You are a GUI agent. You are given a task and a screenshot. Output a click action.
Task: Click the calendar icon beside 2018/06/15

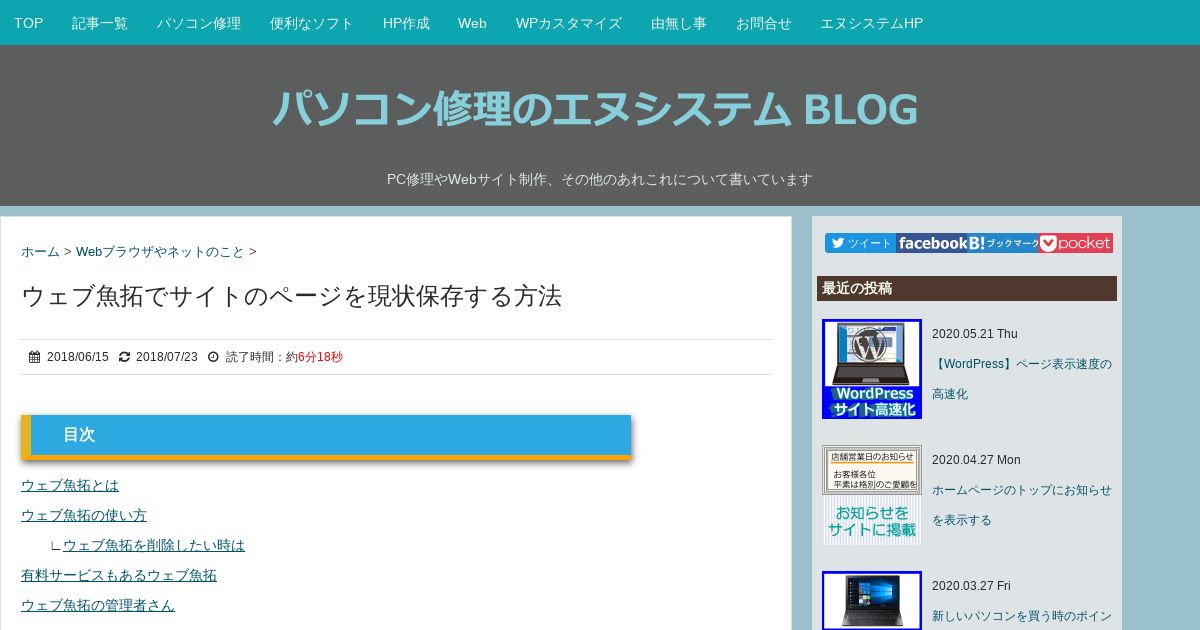pyautogui.click(x=34, y=357)
